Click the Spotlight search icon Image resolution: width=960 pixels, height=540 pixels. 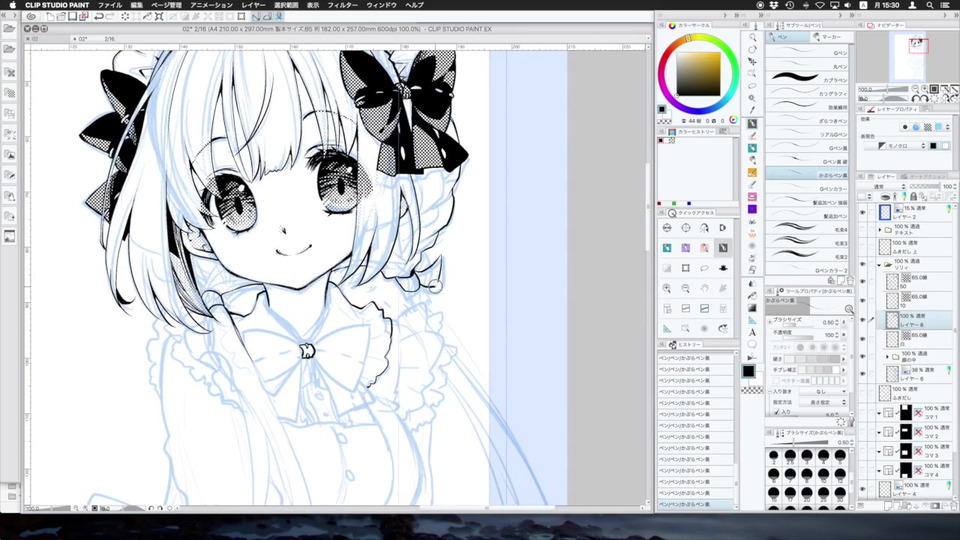(x=929, y=5)
